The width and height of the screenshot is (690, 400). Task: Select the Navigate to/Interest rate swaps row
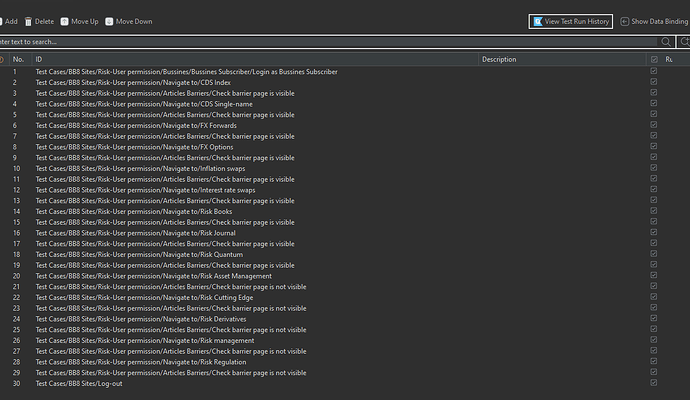click(145, 190)
